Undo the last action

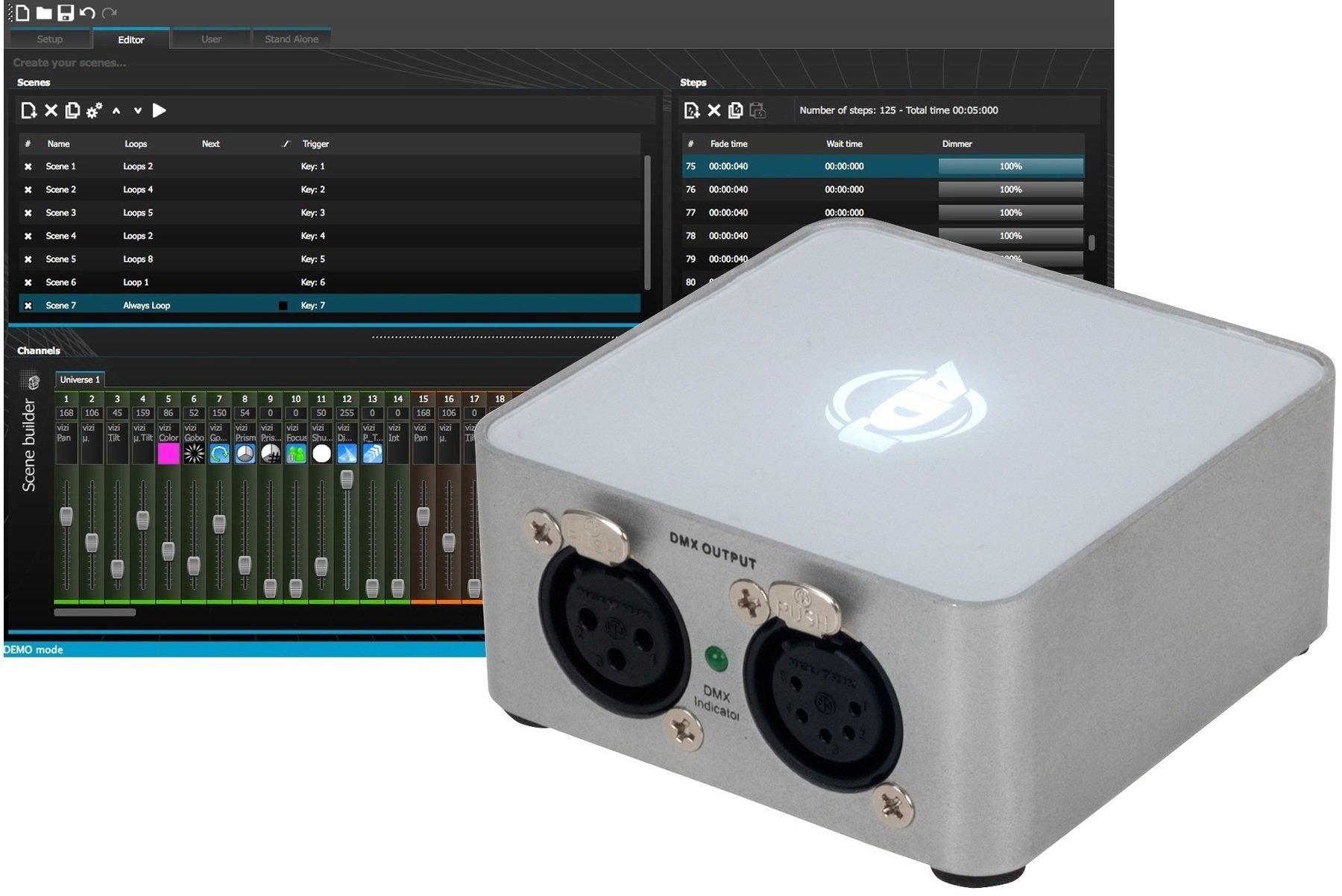(x=88, y=11)
